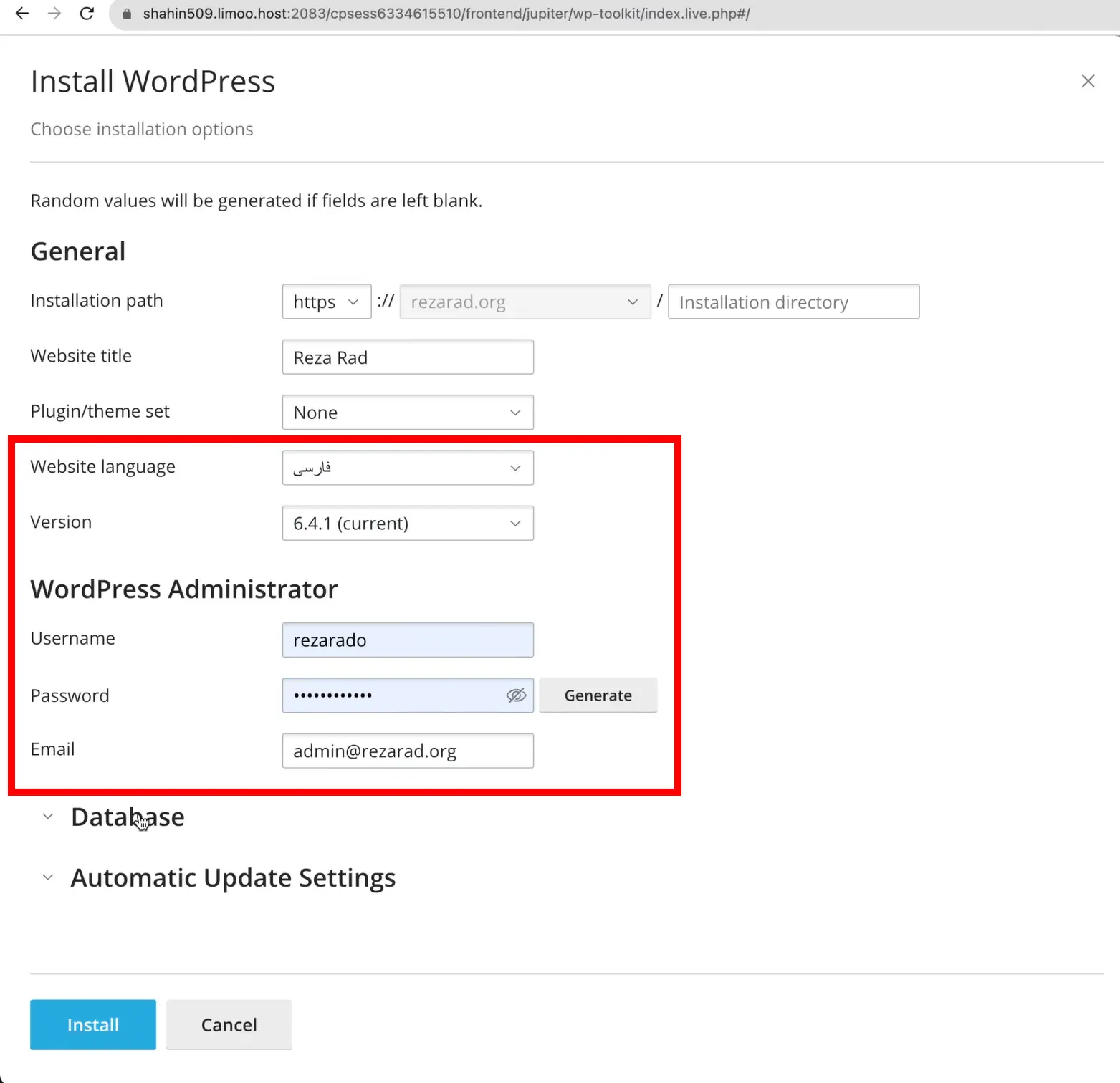Open the Version 6.4.1 dropdown

click(408, 524)
